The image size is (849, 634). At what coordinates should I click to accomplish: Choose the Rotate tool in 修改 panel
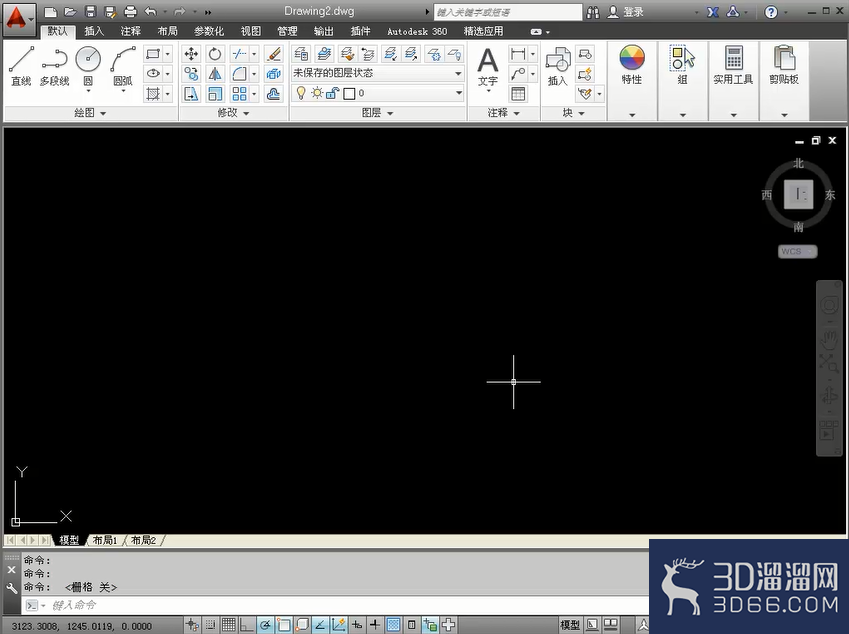point(215,54)
